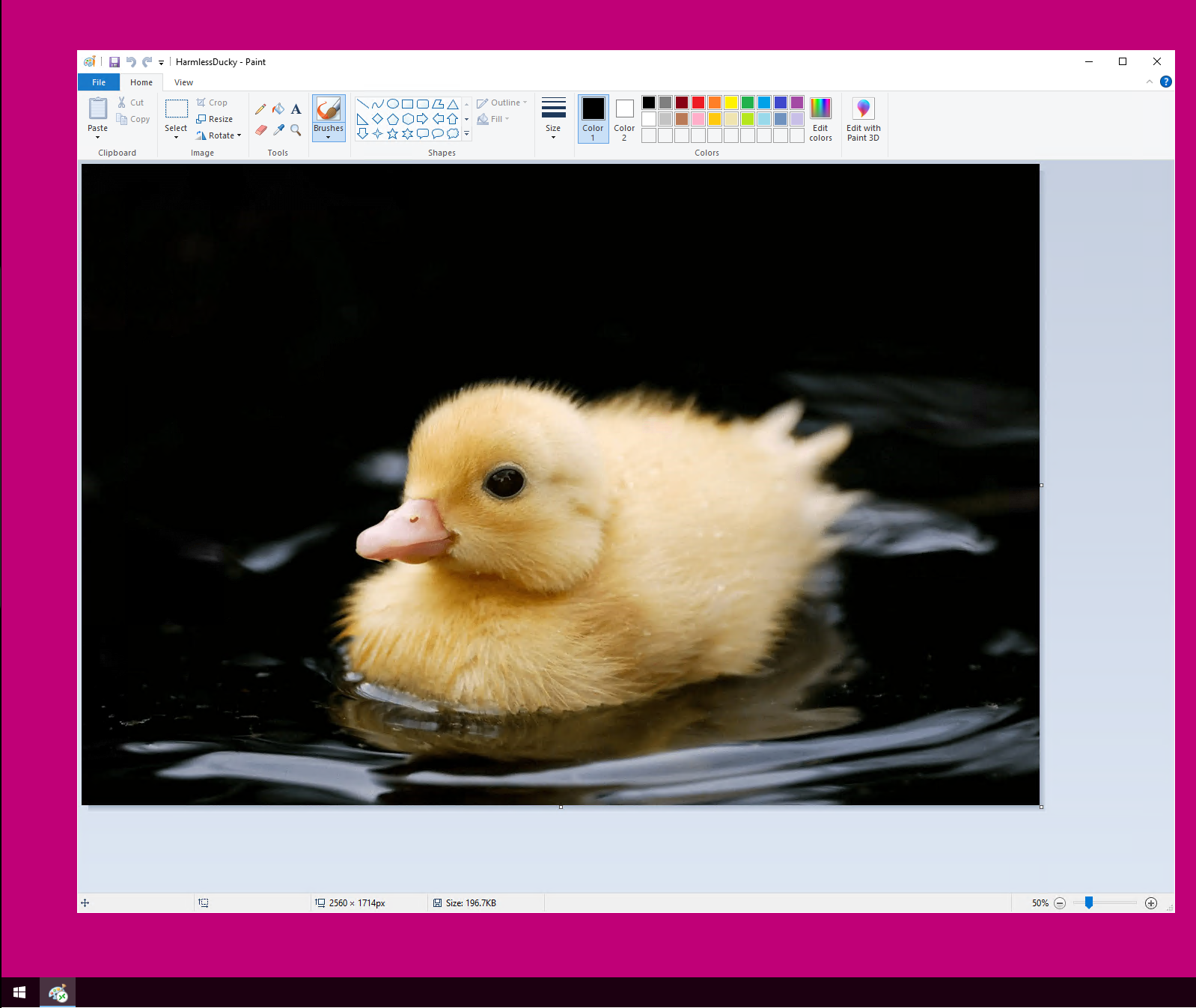Click the Copy button

pyautogui.click(x=133, y=119)
